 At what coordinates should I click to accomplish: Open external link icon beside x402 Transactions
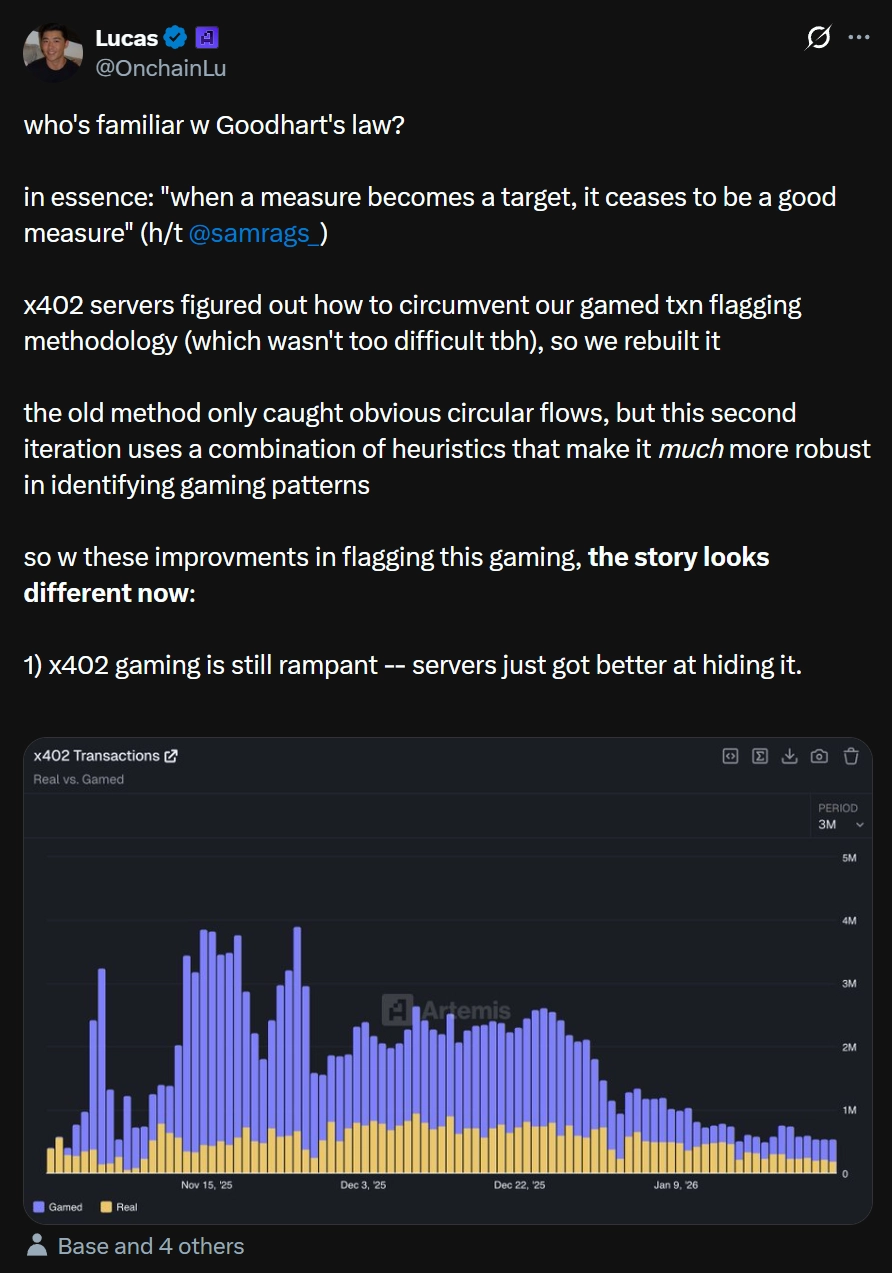pos(171,756)
